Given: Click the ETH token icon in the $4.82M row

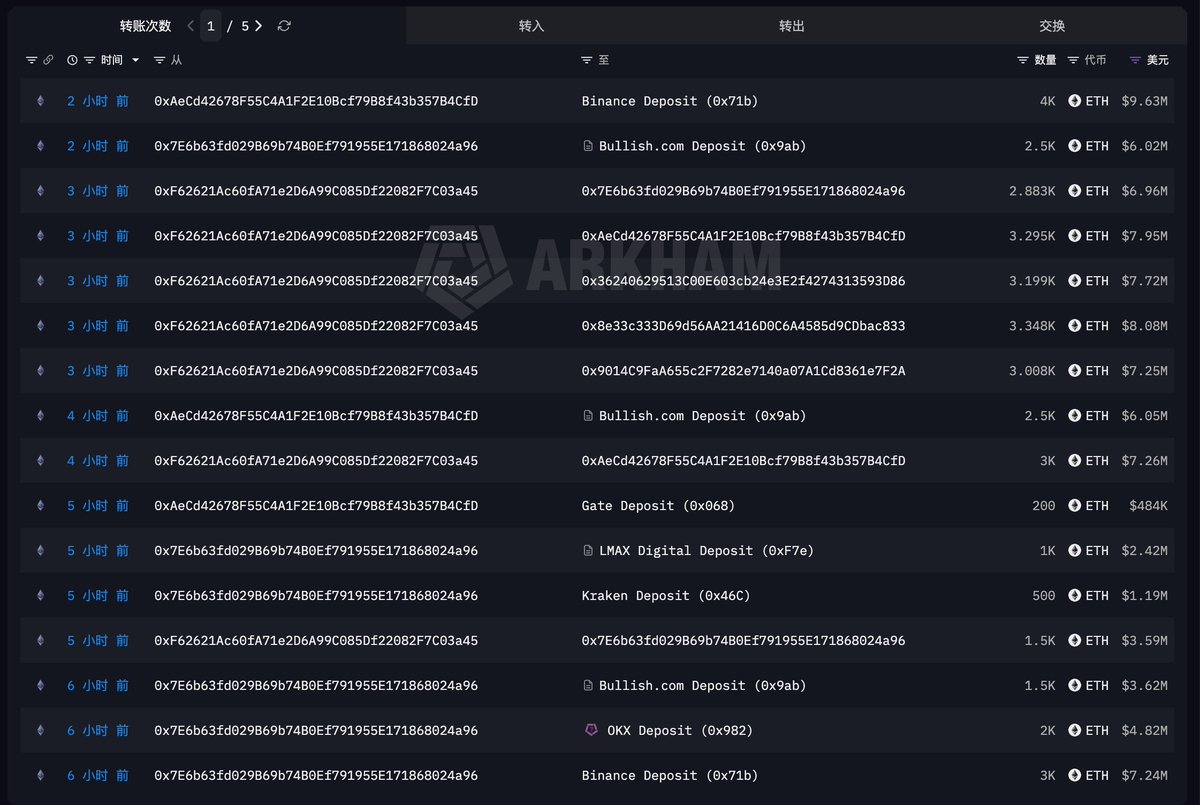Looking at the screenshot, I should click(x=1075, y=731).
